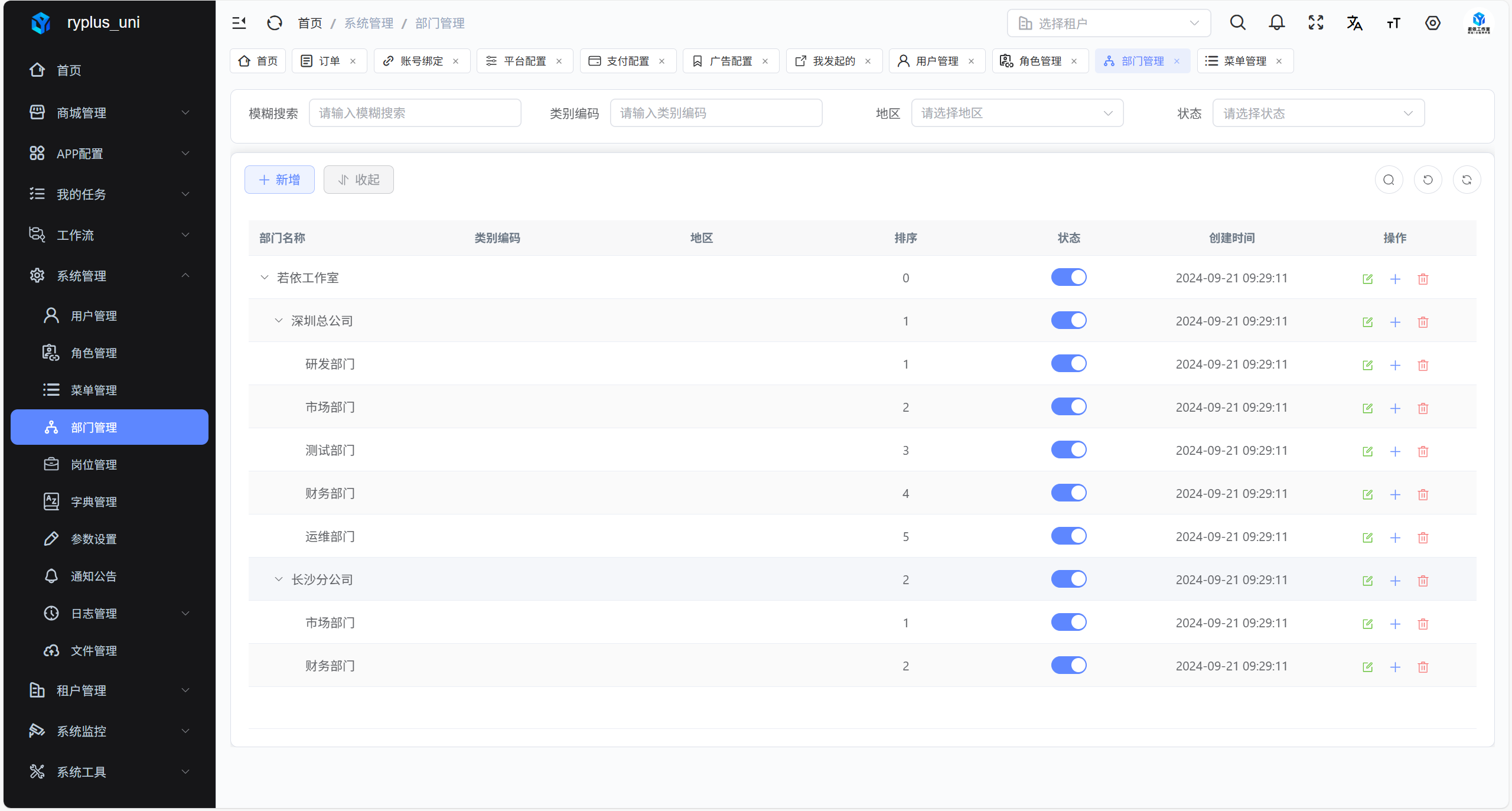
Task: Click the delete icon for 运维部门 row
Action: (x=1423, y=538)
